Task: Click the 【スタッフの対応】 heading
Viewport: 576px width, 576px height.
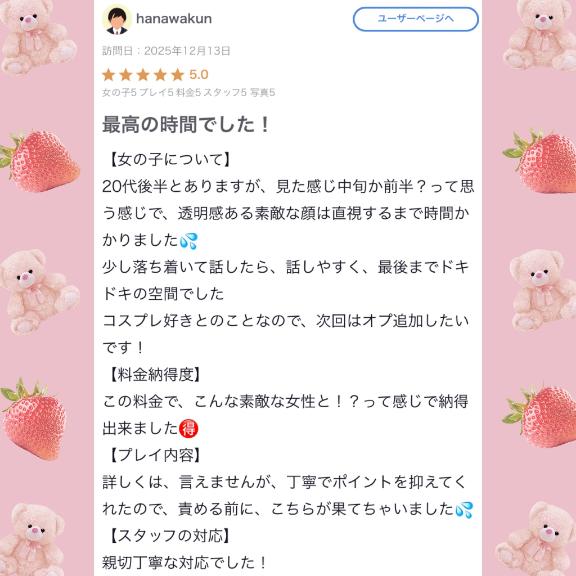Action: [169, 536]
